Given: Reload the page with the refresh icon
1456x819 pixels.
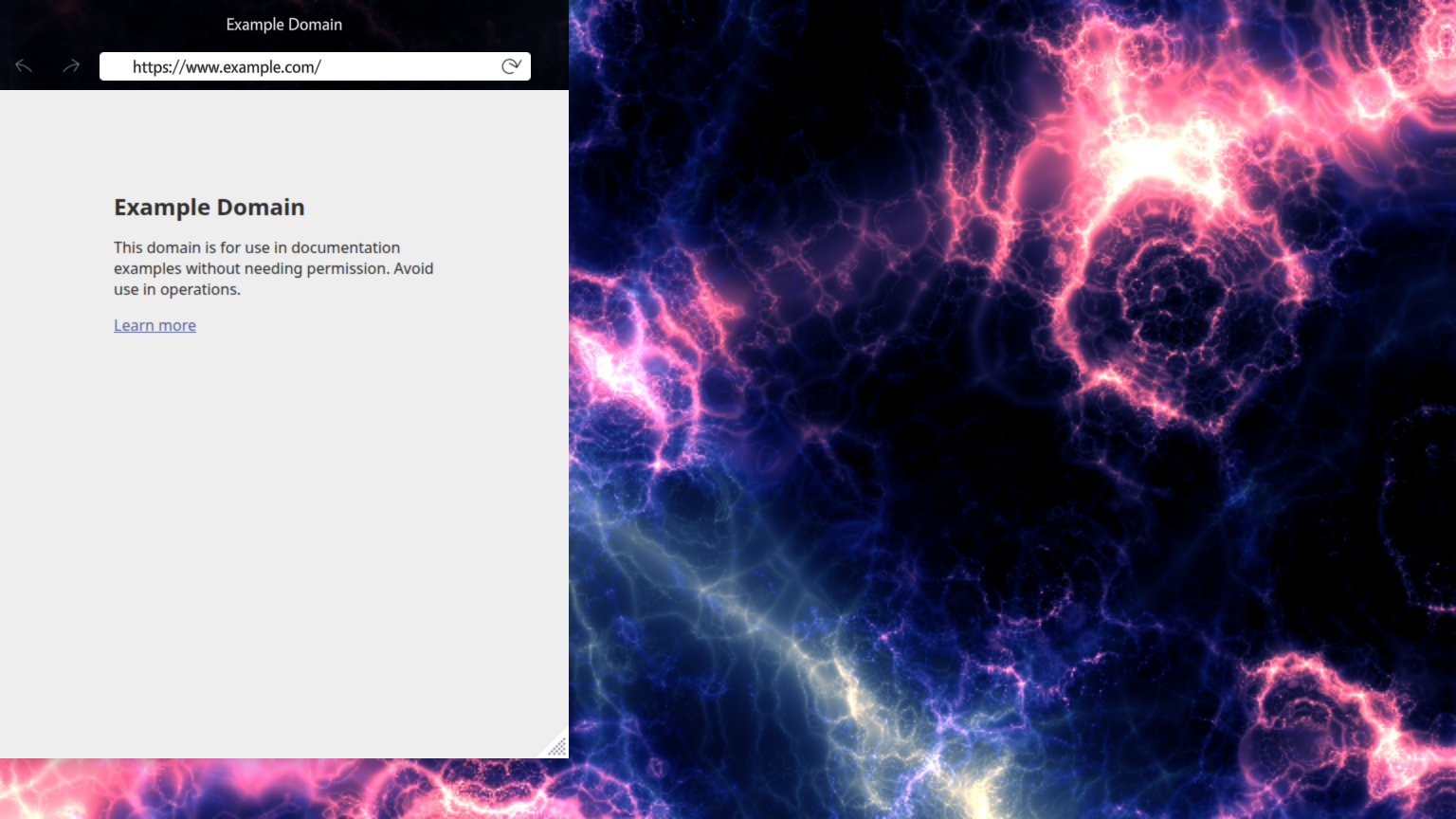Looking at the screenshot, I should (511, 66).
